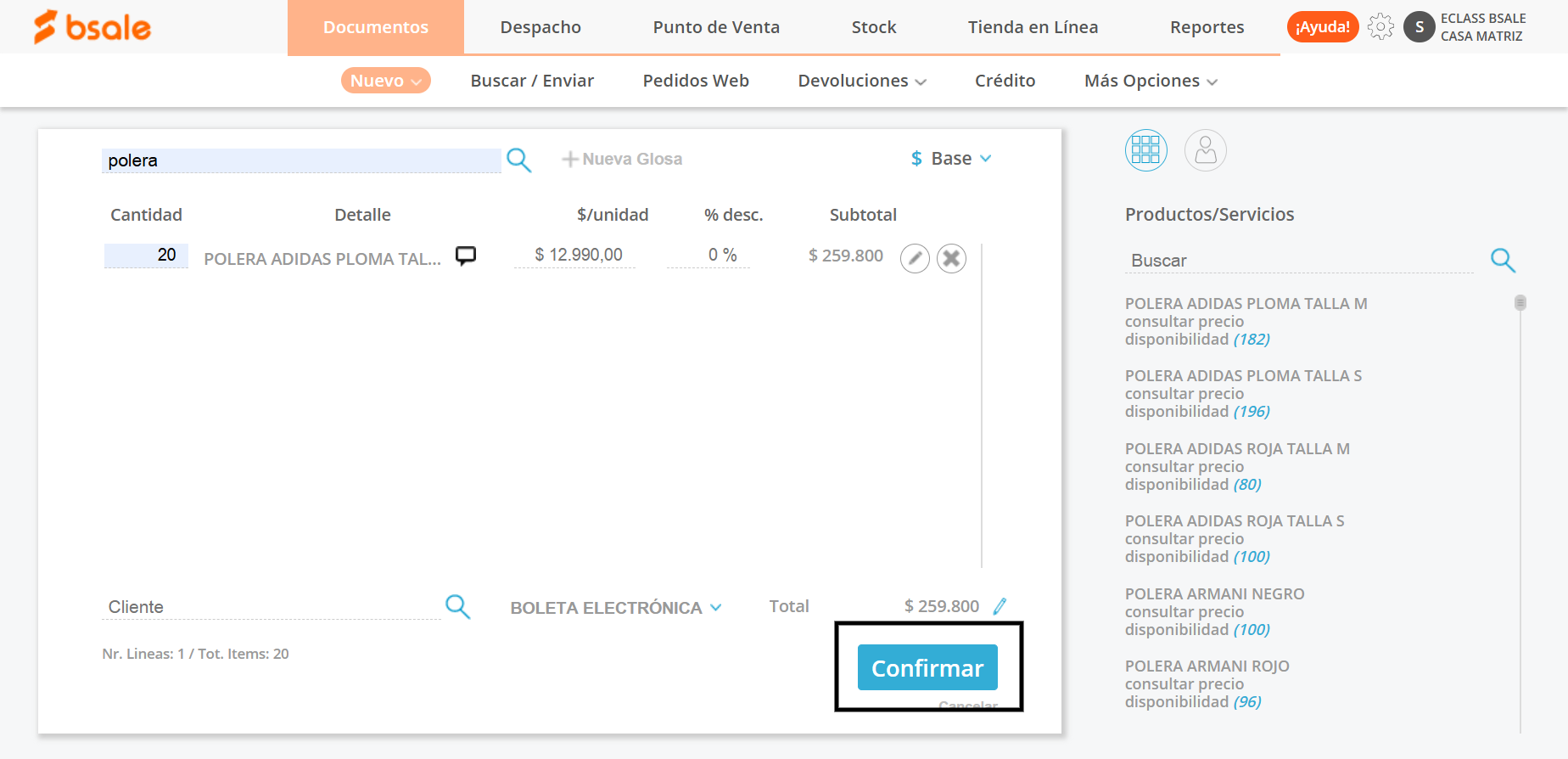Edit the total with the blue pencil icon
Viewport: 1568px width, 759px height.
click(1000, 606)
